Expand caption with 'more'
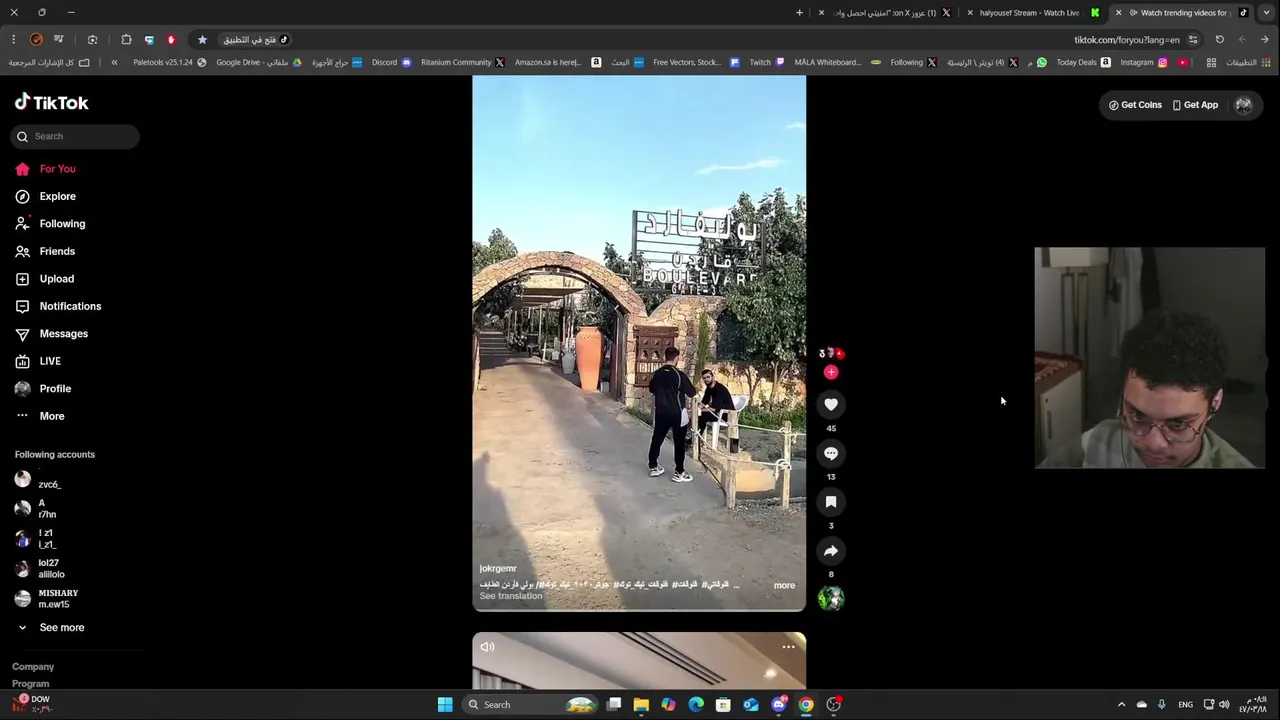 pyautogui.click(x=784, y=585)
